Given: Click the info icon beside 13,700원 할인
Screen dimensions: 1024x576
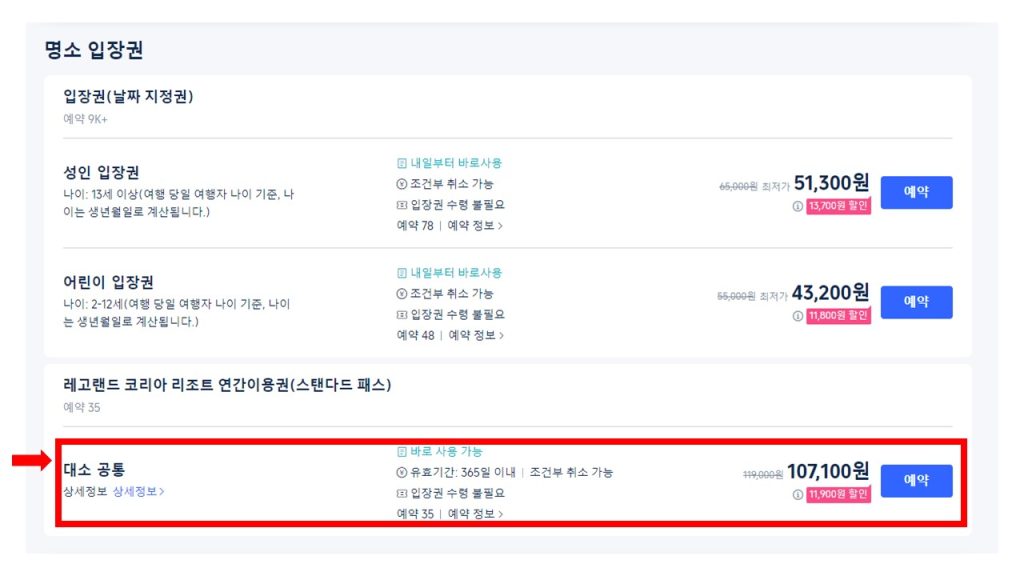Looking at the screenshot, I should [x=798, y=206].
